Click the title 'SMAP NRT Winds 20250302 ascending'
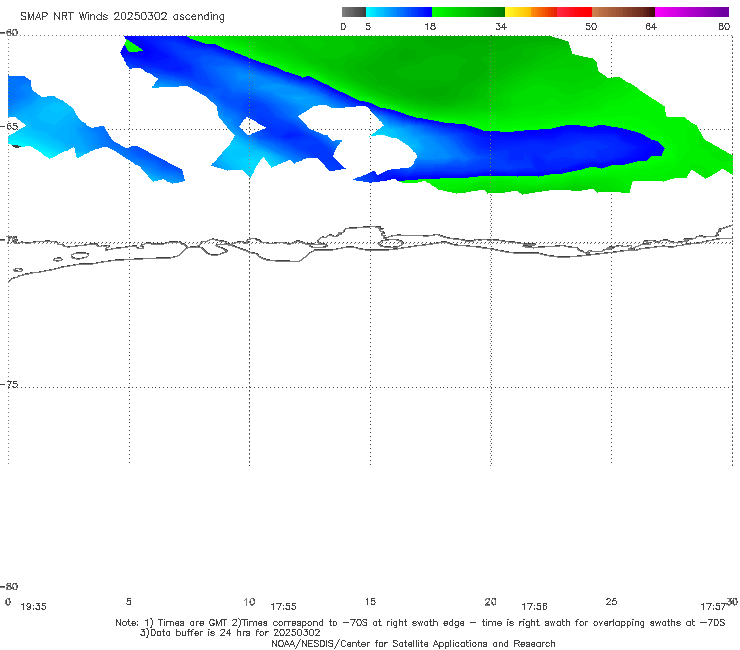This screenshot has height=650, width=740. 122,16
